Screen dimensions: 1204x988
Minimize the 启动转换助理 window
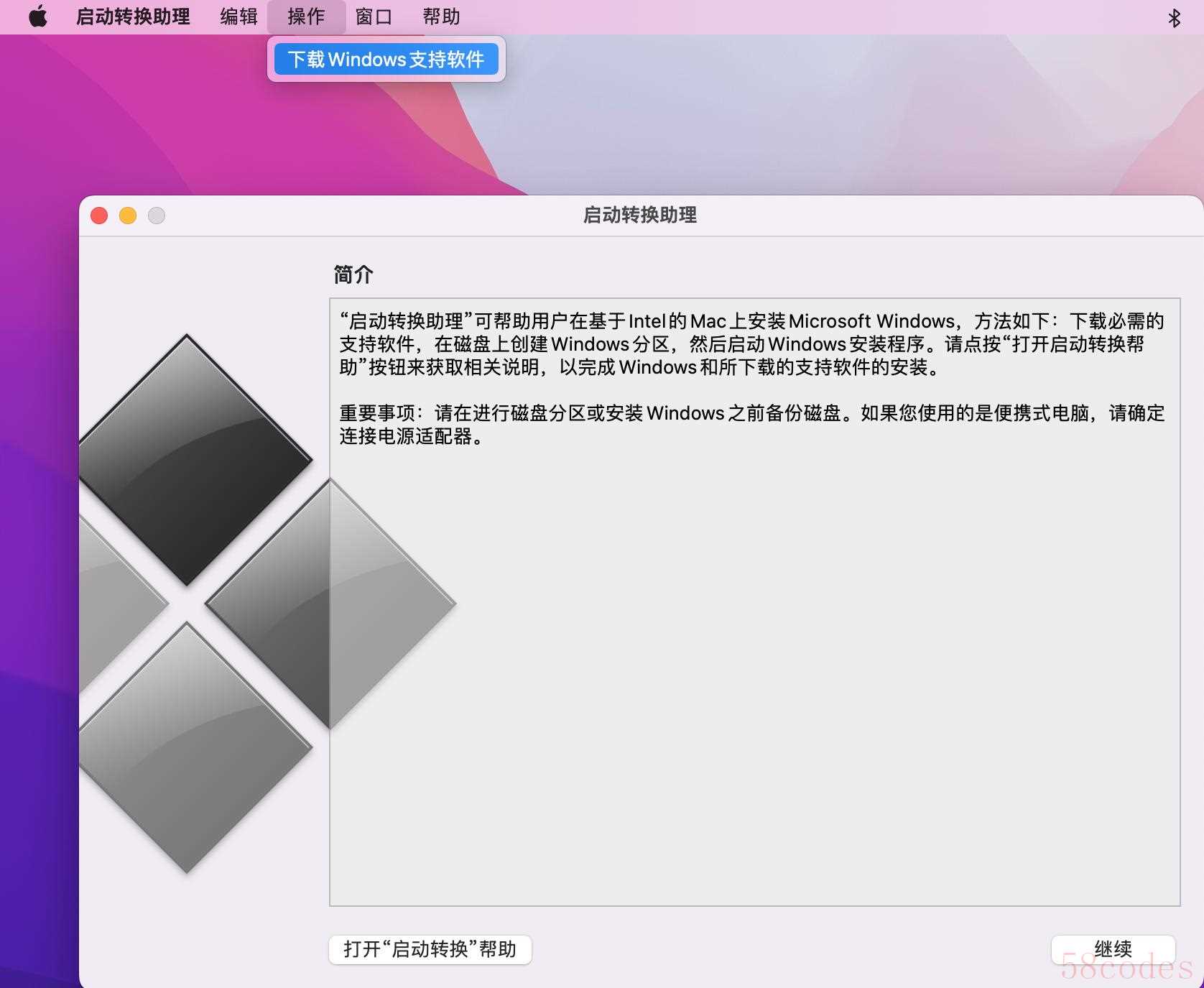click(x=128, y=216)
